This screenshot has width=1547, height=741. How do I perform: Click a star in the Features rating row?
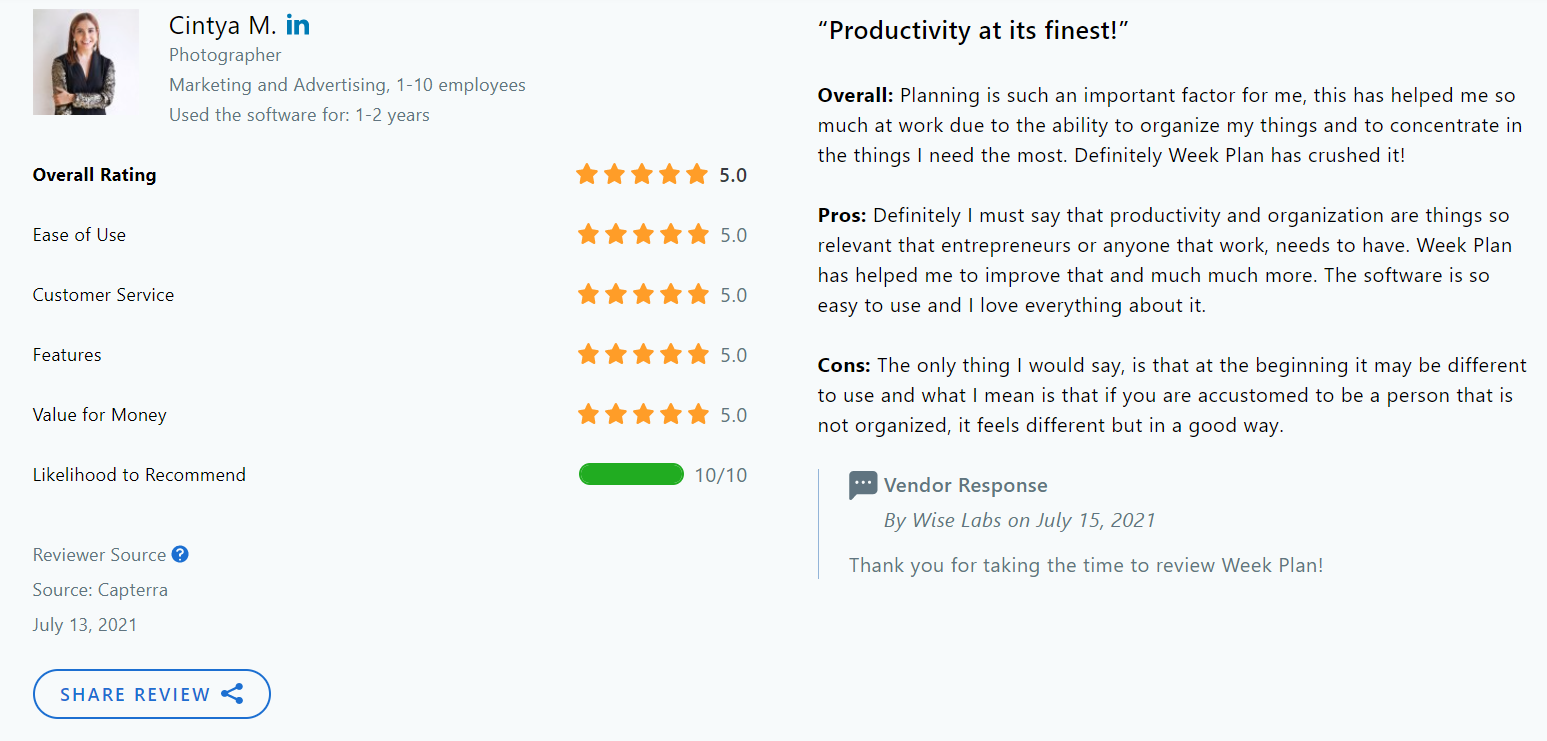coord(643,354)
